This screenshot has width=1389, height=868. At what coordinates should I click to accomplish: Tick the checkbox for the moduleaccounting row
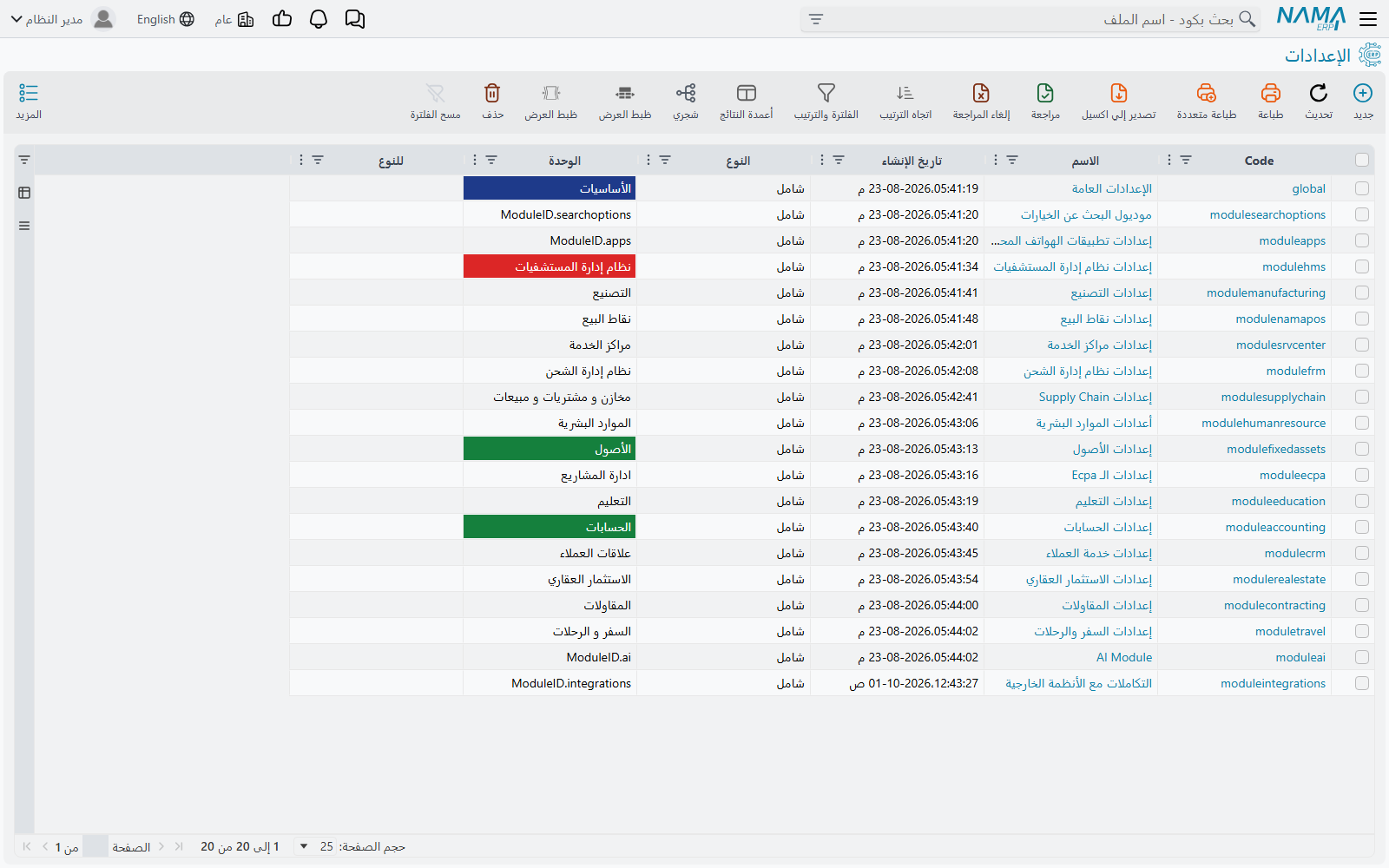[x=1362, y=527]
